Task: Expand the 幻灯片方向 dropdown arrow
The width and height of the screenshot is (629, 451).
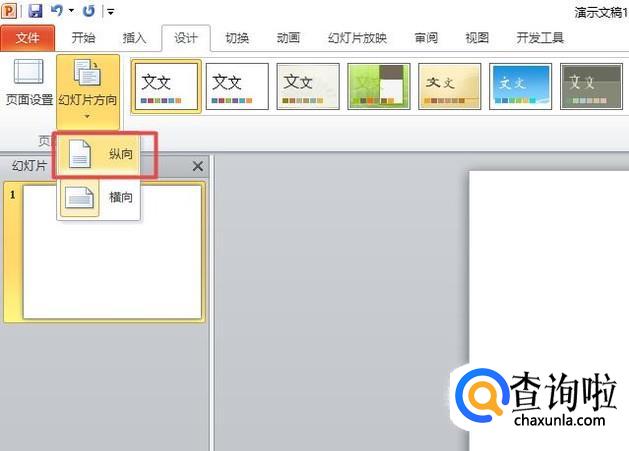Action: (87, 116)
